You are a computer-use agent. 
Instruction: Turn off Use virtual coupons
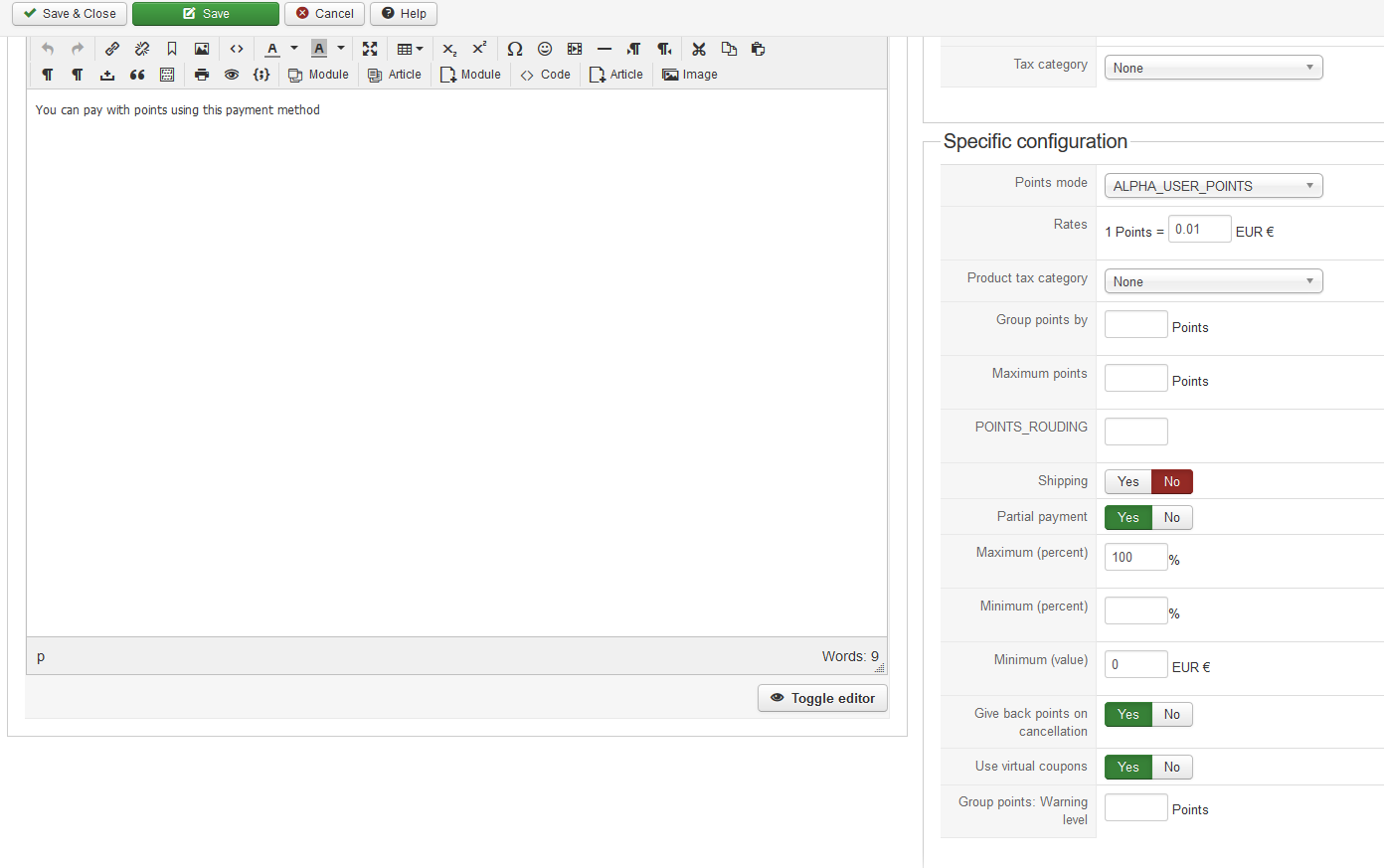tap(1172, 768)
